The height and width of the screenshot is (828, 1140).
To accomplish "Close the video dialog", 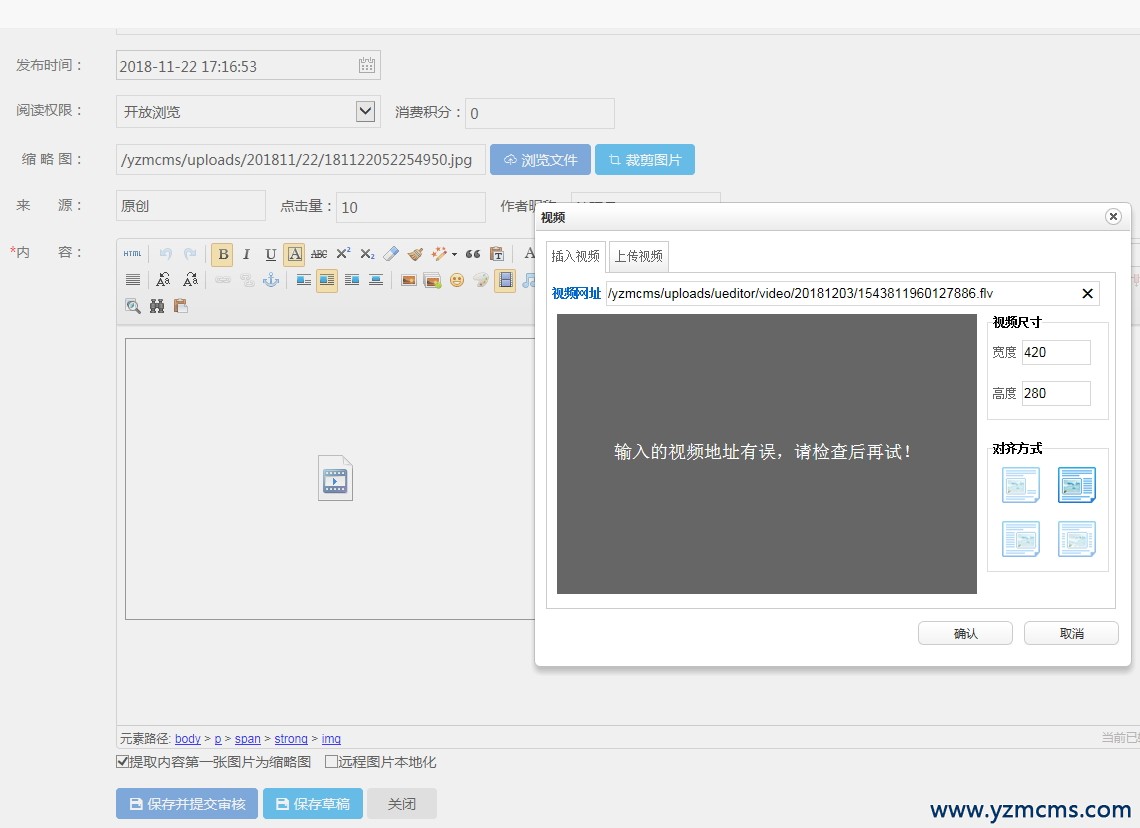I will [x=1112, y=217].
